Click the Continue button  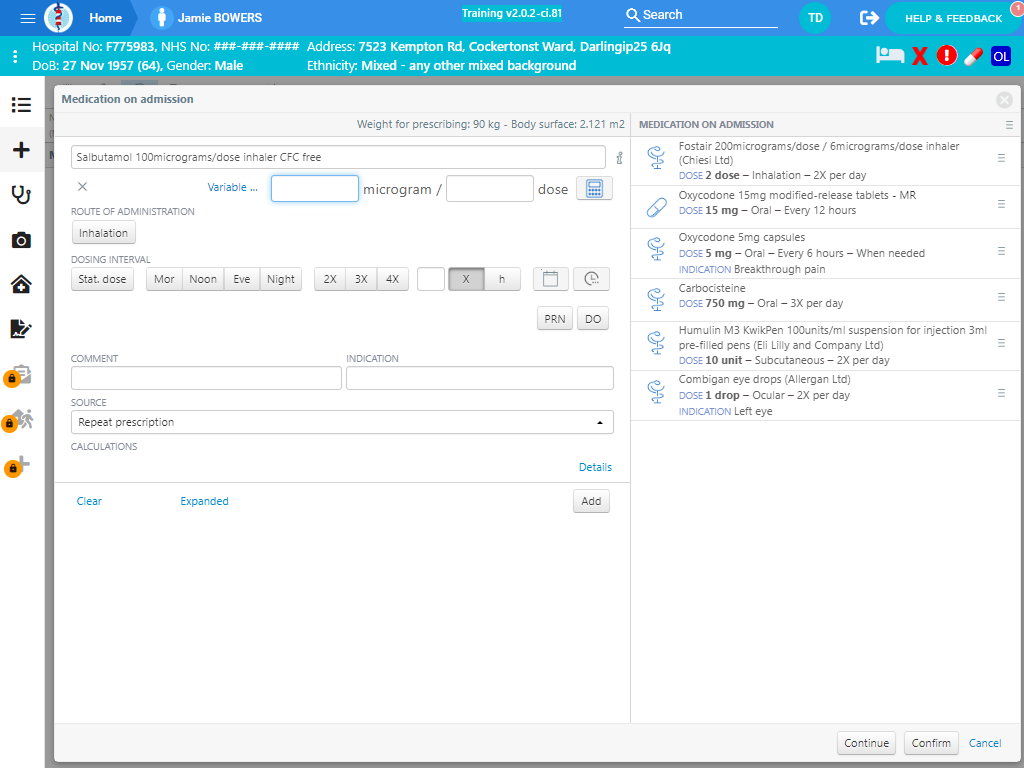click(x=866, y=743)
